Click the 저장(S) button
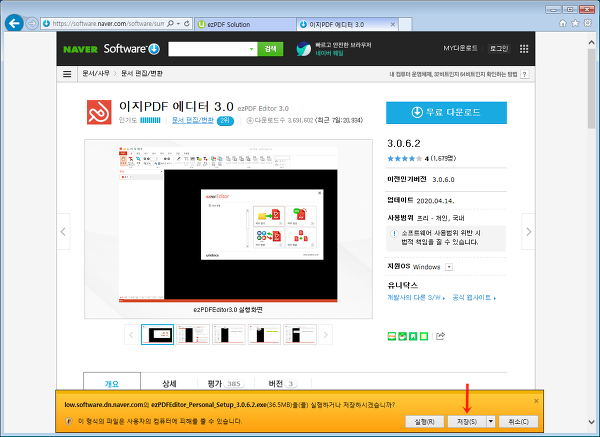600x437 pixels. [x=467, y=421]
